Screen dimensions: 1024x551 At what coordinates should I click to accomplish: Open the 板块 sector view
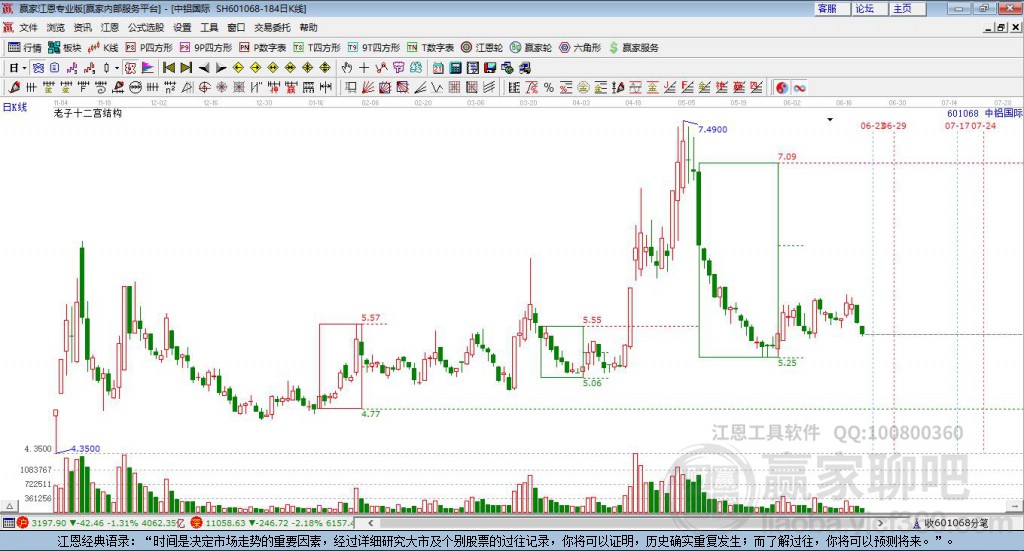(64, 48)
